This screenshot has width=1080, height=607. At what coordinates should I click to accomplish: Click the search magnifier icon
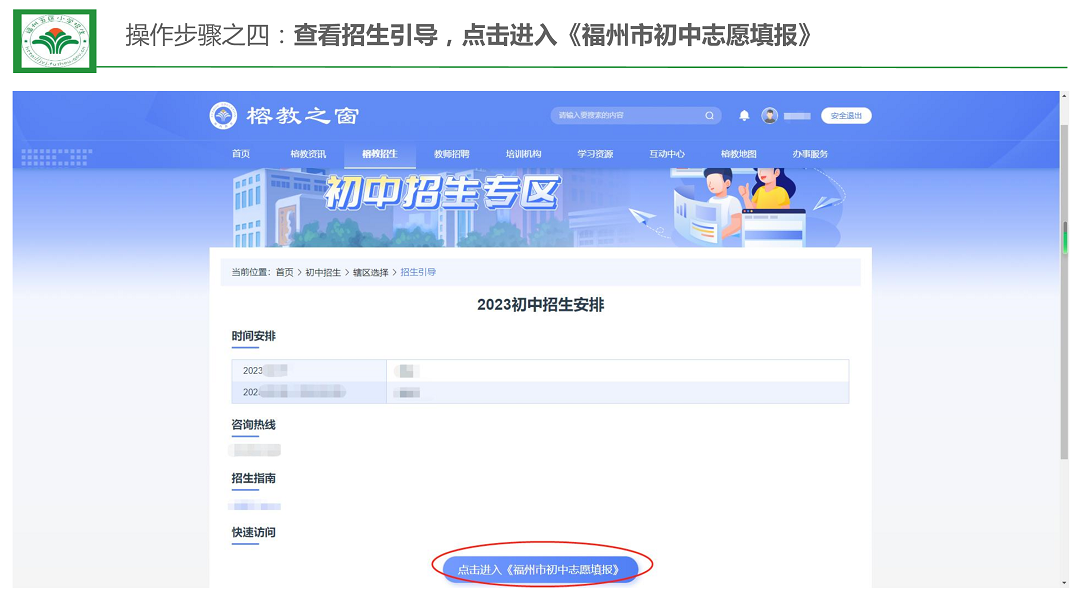click(709, 116)
